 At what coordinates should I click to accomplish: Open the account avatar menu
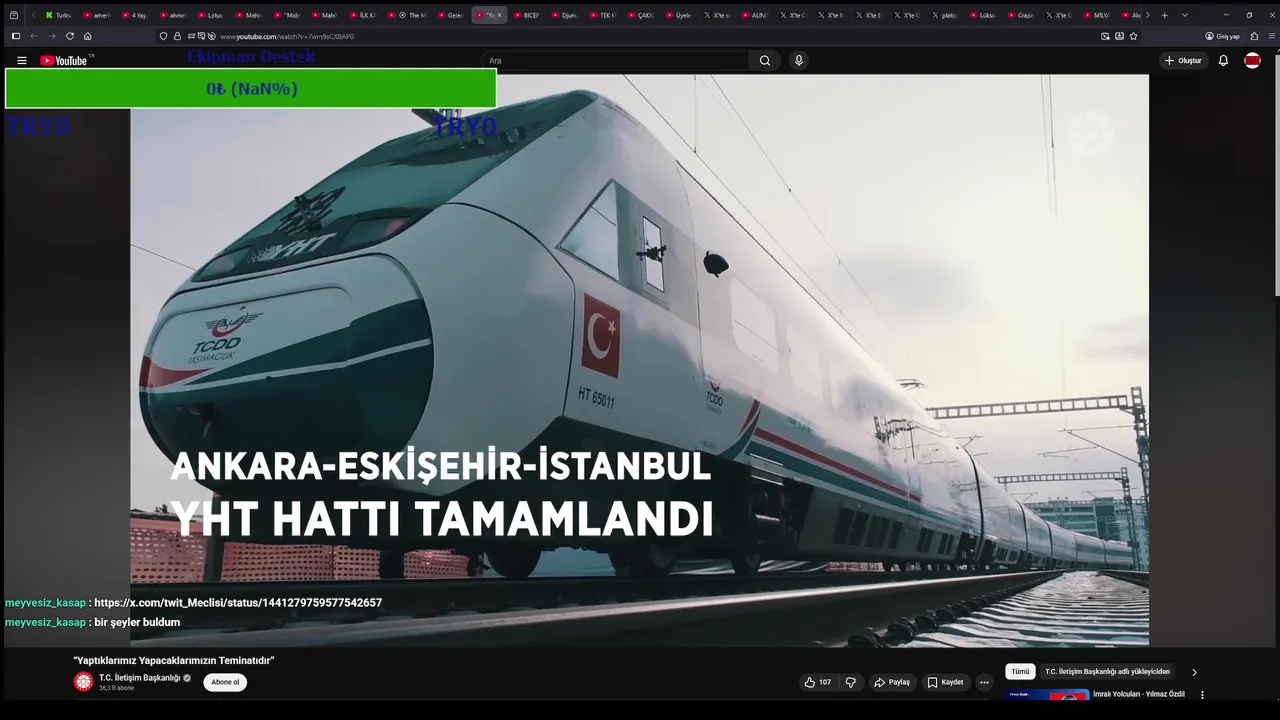point(1252,61)
